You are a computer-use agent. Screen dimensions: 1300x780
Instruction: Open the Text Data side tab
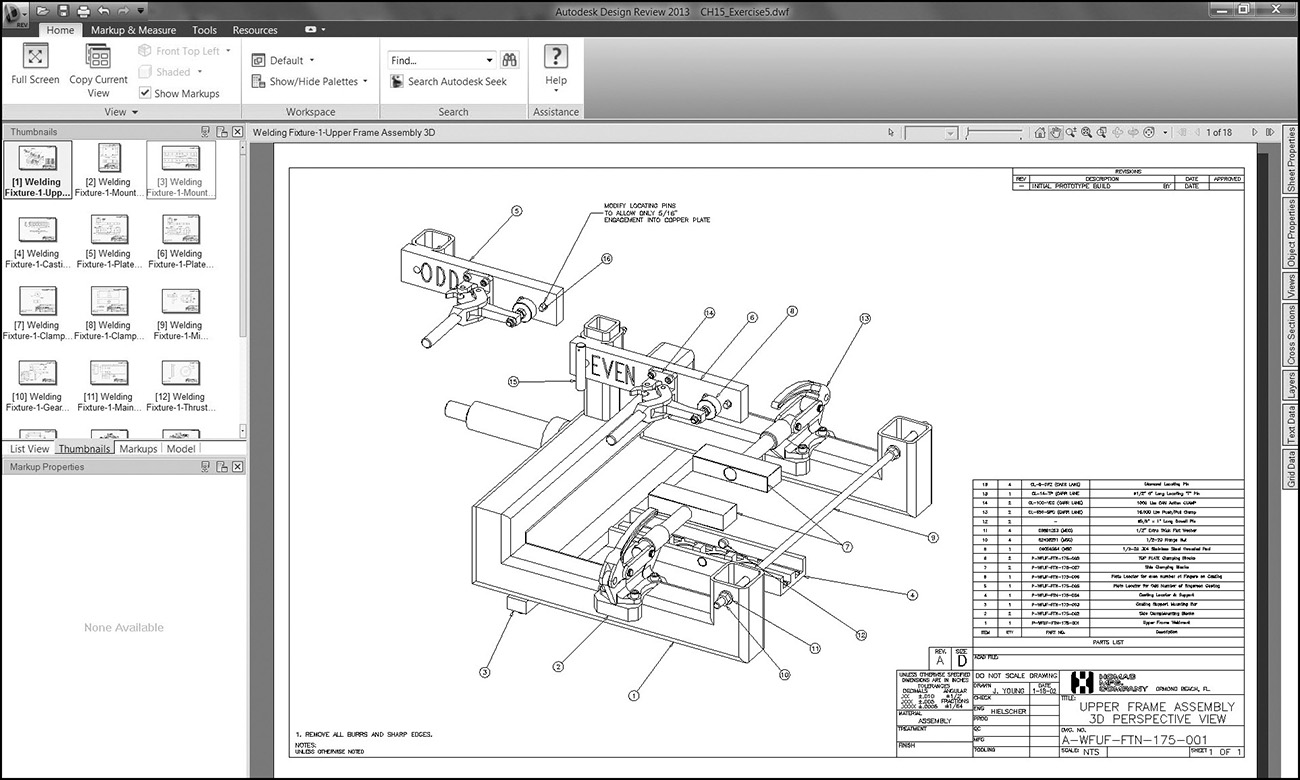1291,425
